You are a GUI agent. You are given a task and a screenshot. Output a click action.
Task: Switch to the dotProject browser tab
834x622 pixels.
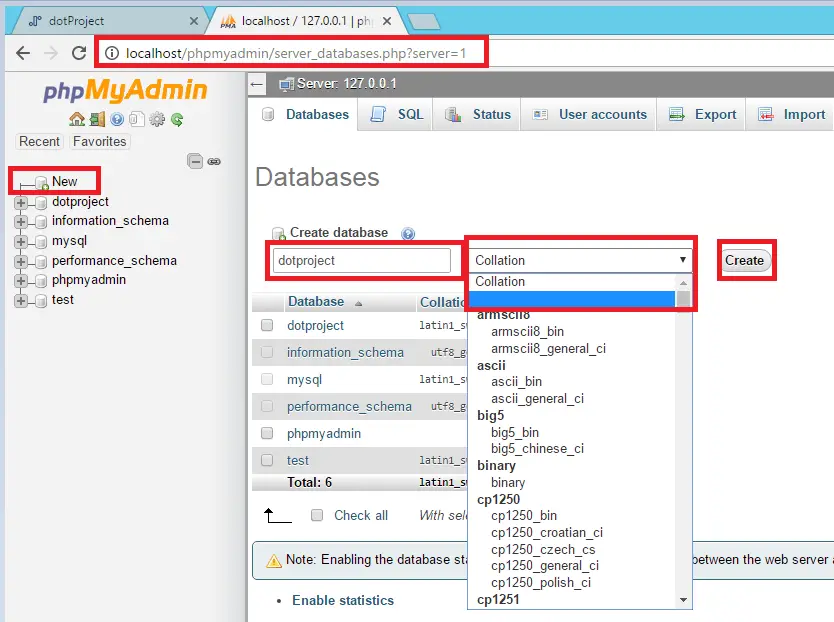coord(109,21)
